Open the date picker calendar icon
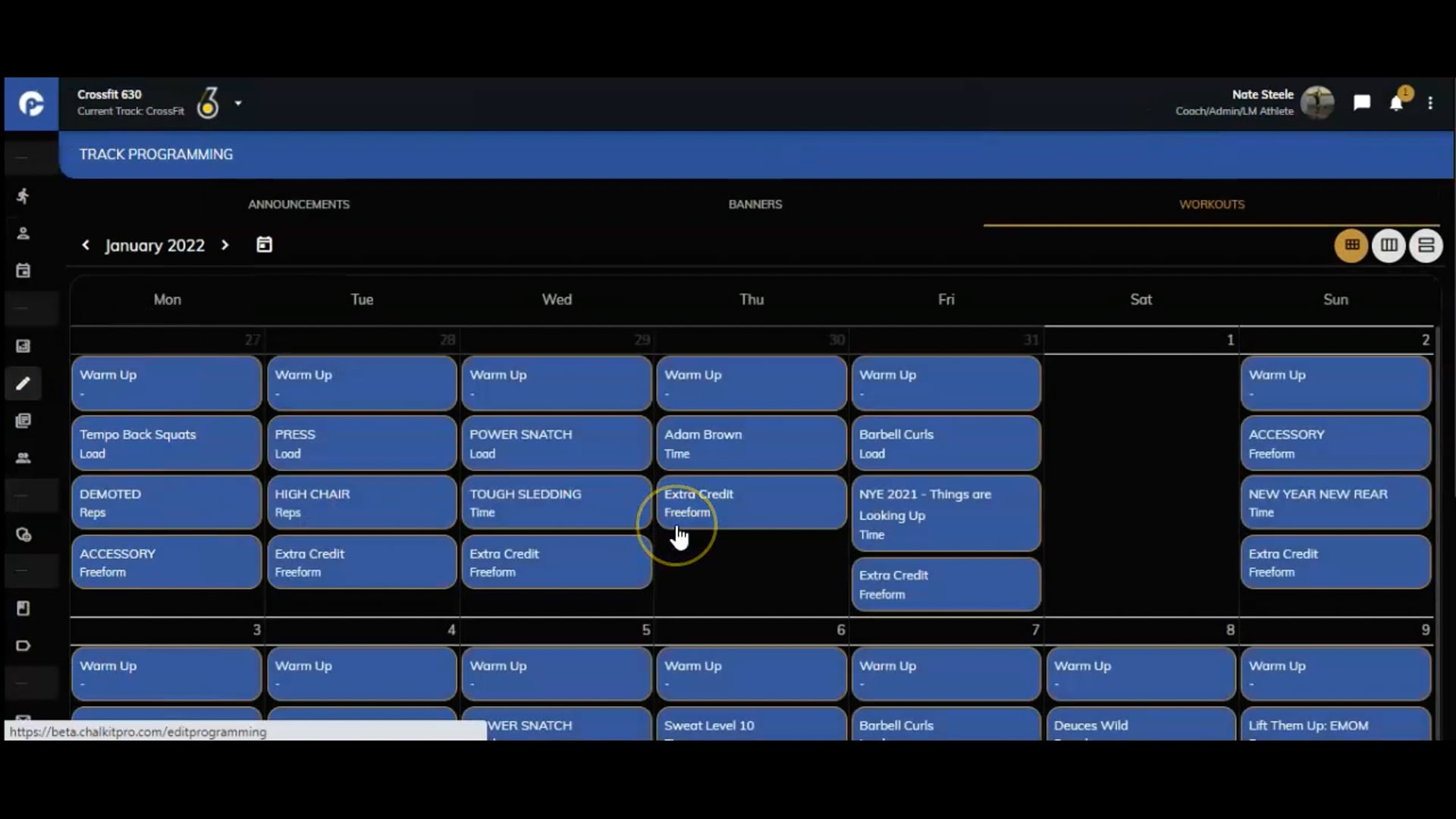Image resolution: width=1456 pixels, height=819 pixels. pos(264,245)
